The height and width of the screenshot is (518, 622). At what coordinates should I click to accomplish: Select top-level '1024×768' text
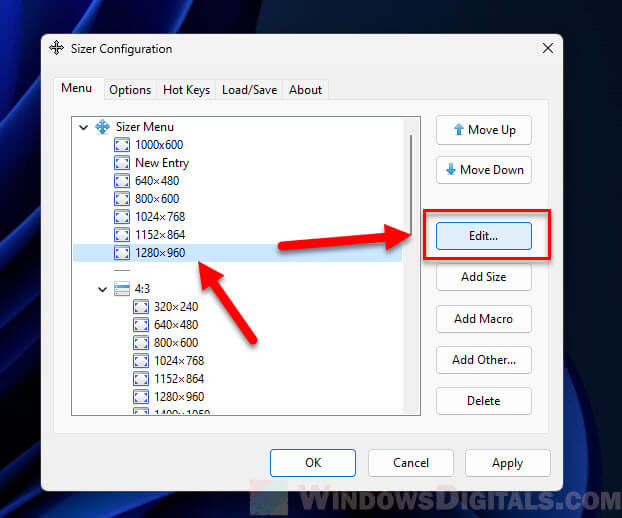(x=160, y=217)
